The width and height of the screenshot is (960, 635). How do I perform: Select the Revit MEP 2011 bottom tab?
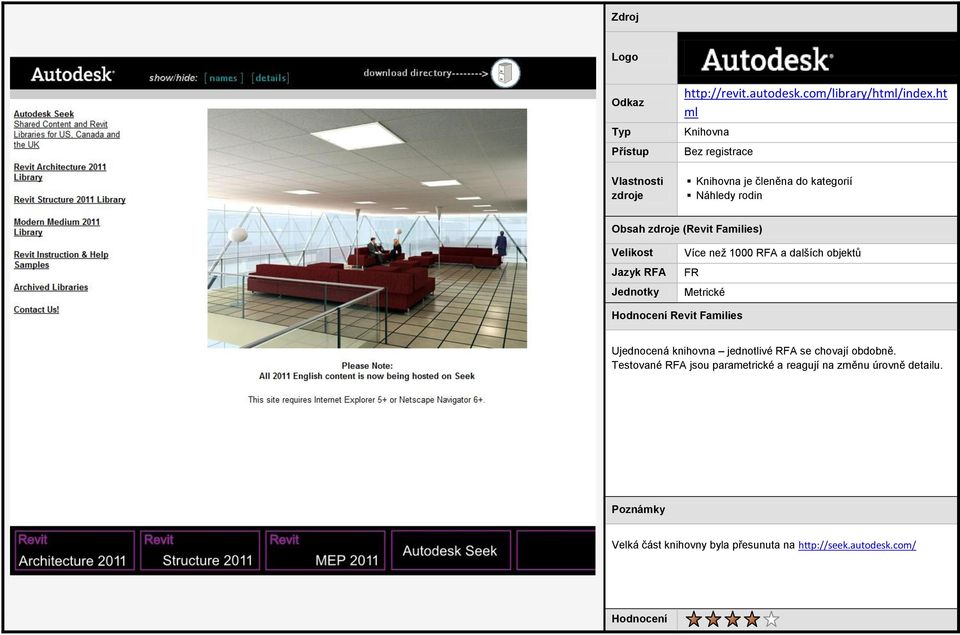(x=326, y=550)
